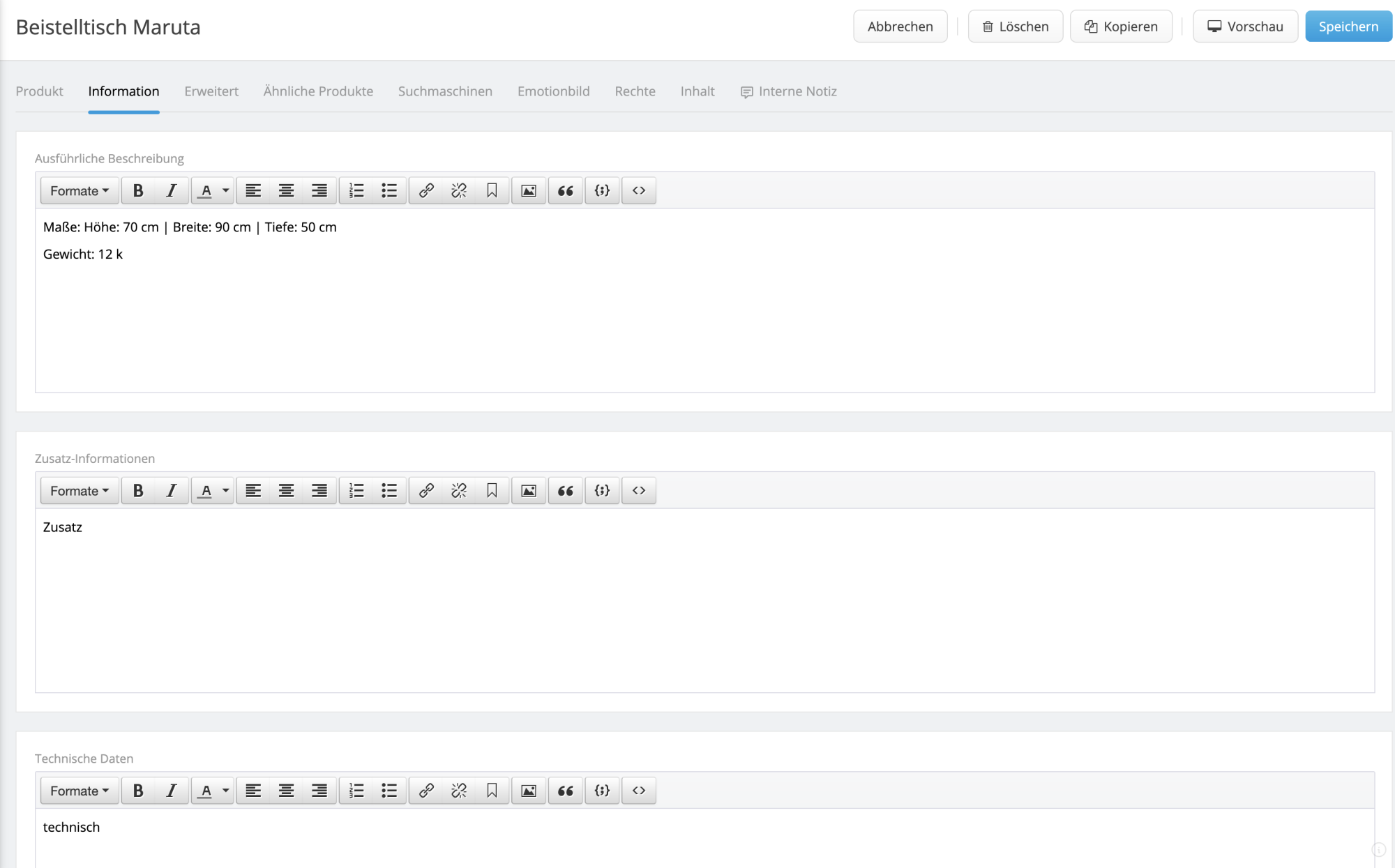Remove link using unlink icon in Ausführliche Beschreibung
The height and width of the screenshot is (868, 1395).
458,190
